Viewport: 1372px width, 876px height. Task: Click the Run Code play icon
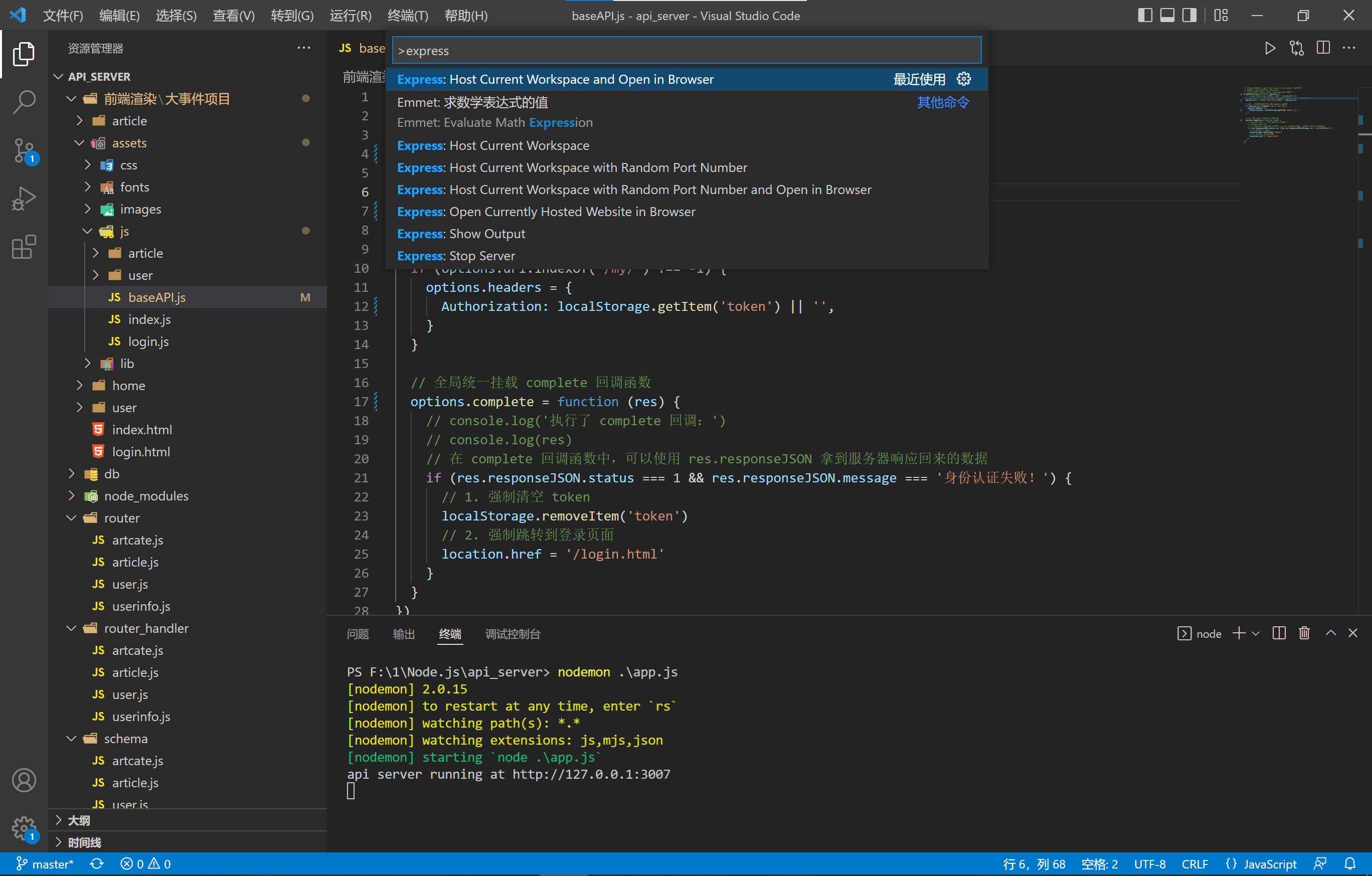pos(1270,49)
